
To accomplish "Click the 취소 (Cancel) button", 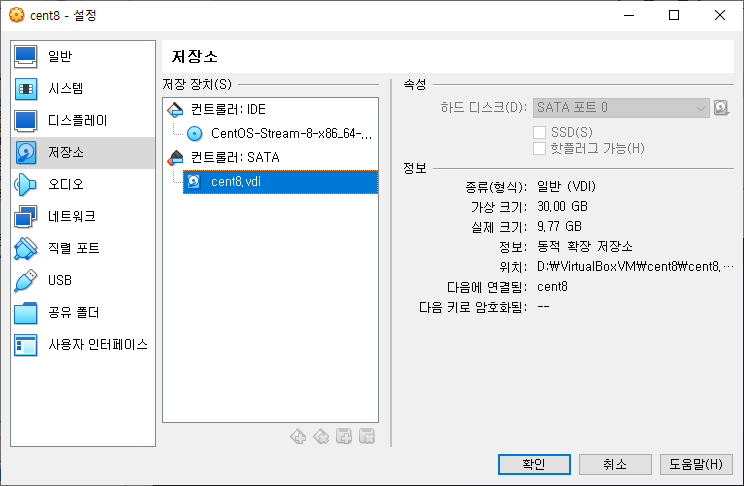I will [615, 464].
